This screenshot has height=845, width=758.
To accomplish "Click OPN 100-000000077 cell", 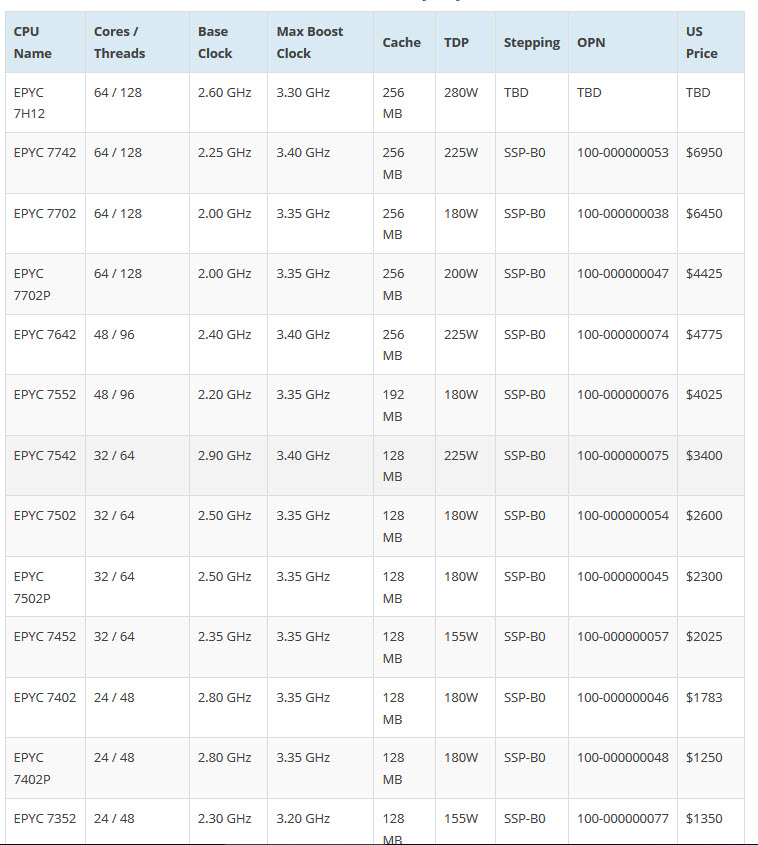I will pos(623,822).
